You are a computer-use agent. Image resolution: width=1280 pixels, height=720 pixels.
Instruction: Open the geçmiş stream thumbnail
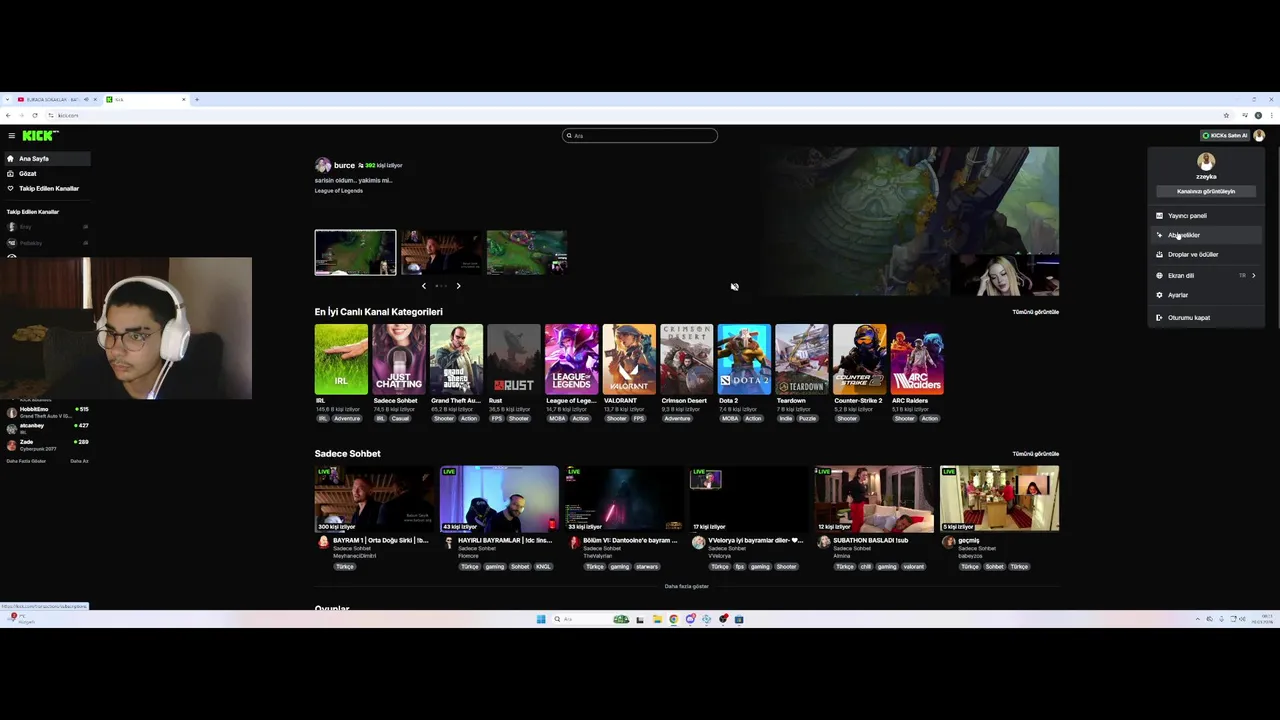point(999,498)
